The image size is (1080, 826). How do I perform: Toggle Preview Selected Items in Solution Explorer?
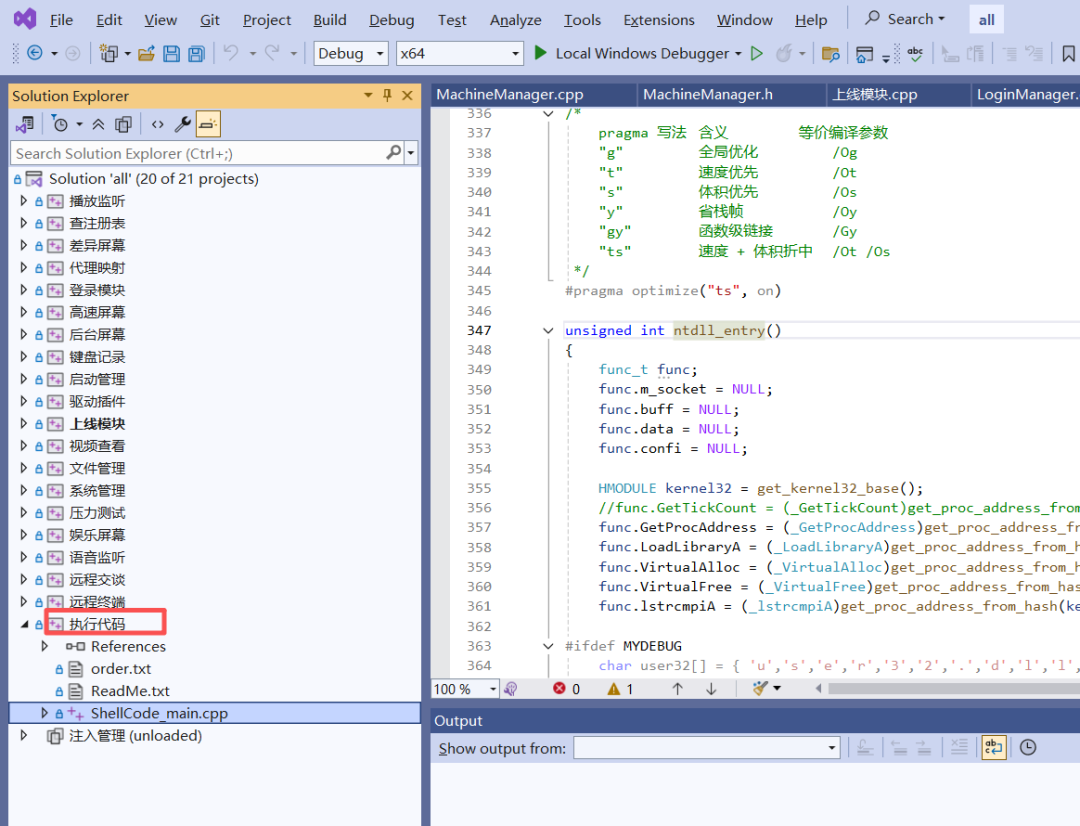click(x=208, y=124)
